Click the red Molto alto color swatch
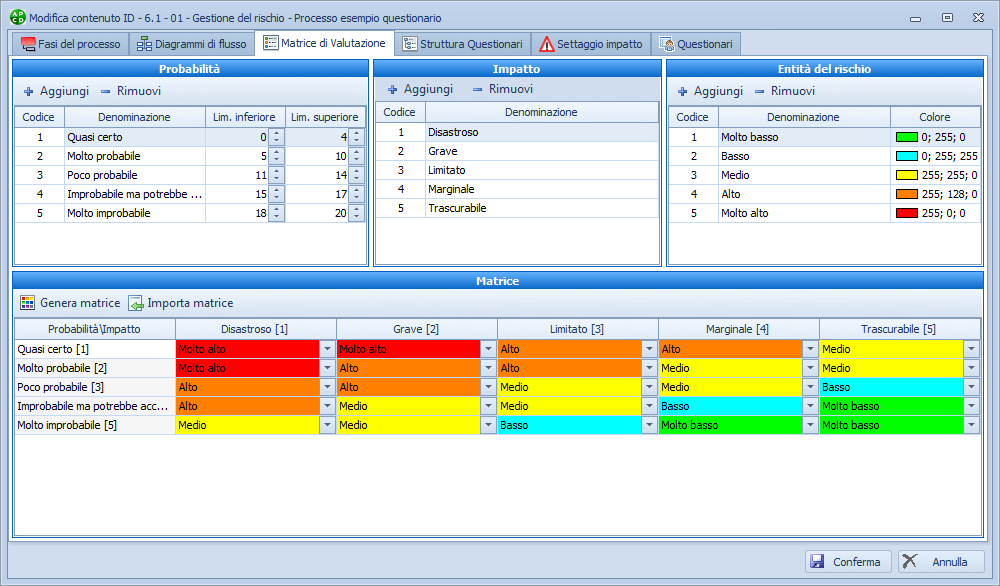This screenshot has width=1000, height=586. tap(906, 213)
